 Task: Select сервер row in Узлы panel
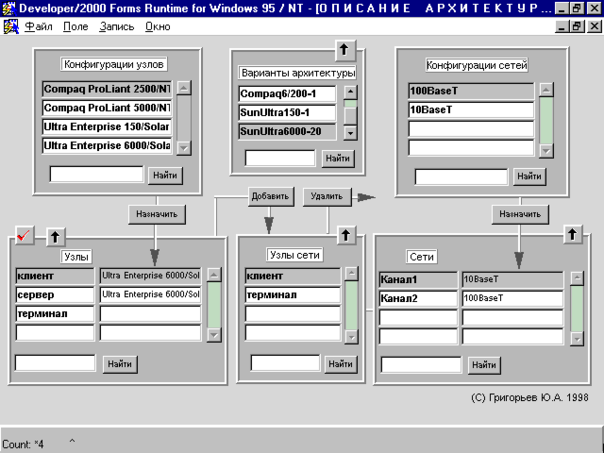point(55,295)
